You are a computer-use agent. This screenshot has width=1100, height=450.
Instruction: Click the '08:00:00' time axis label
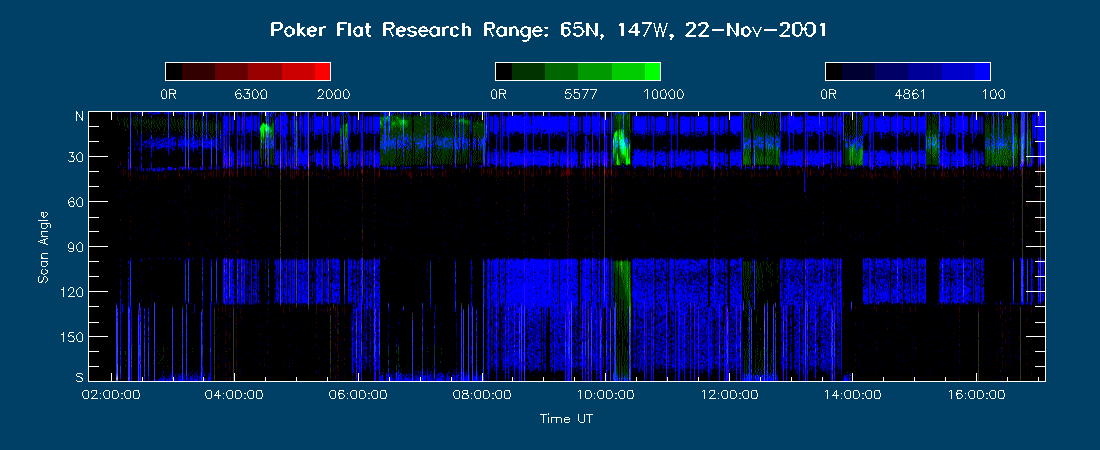483,395
